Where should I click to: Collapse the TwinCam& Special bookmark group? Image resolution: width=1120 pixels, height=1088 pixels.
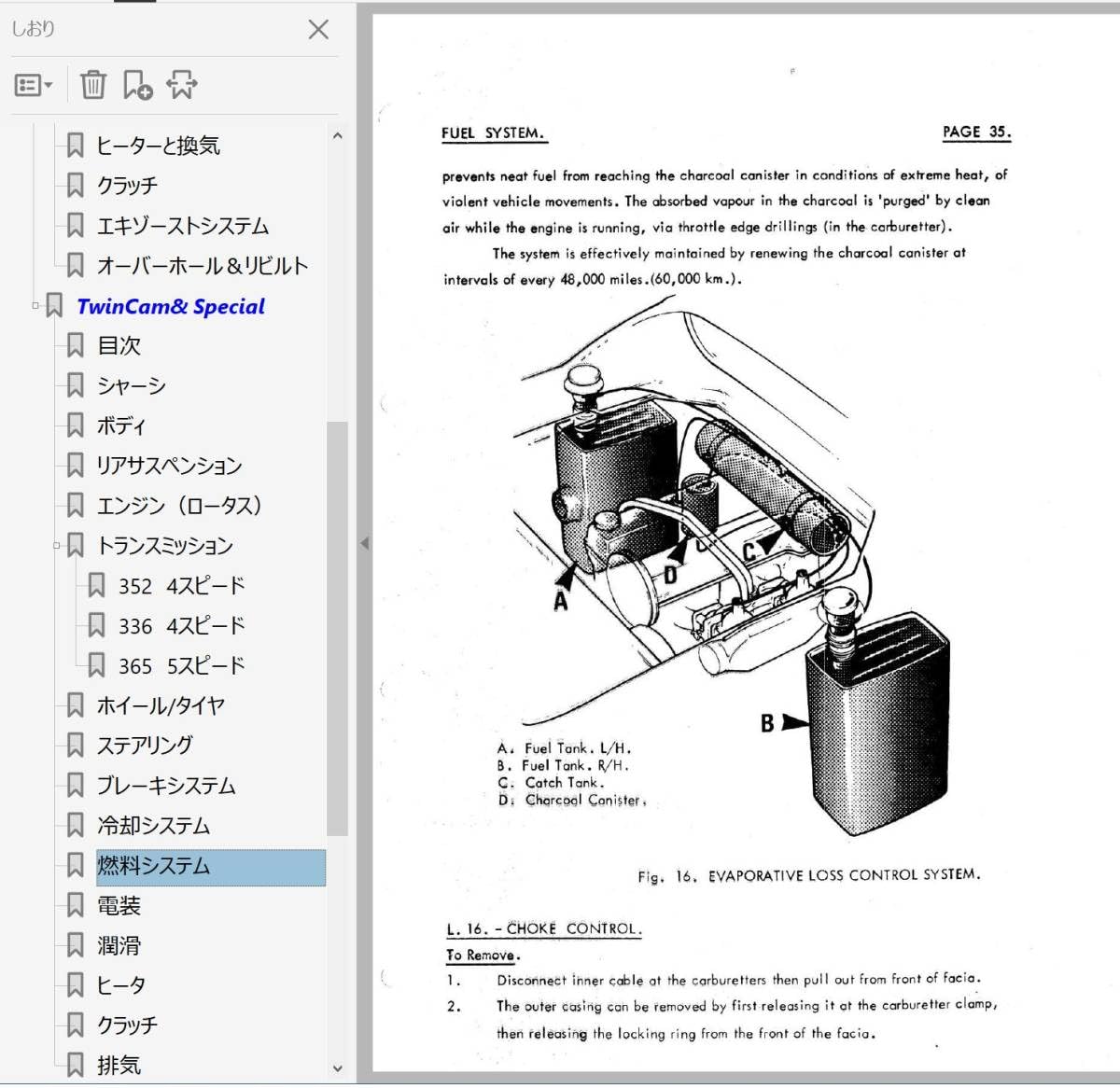35,305
